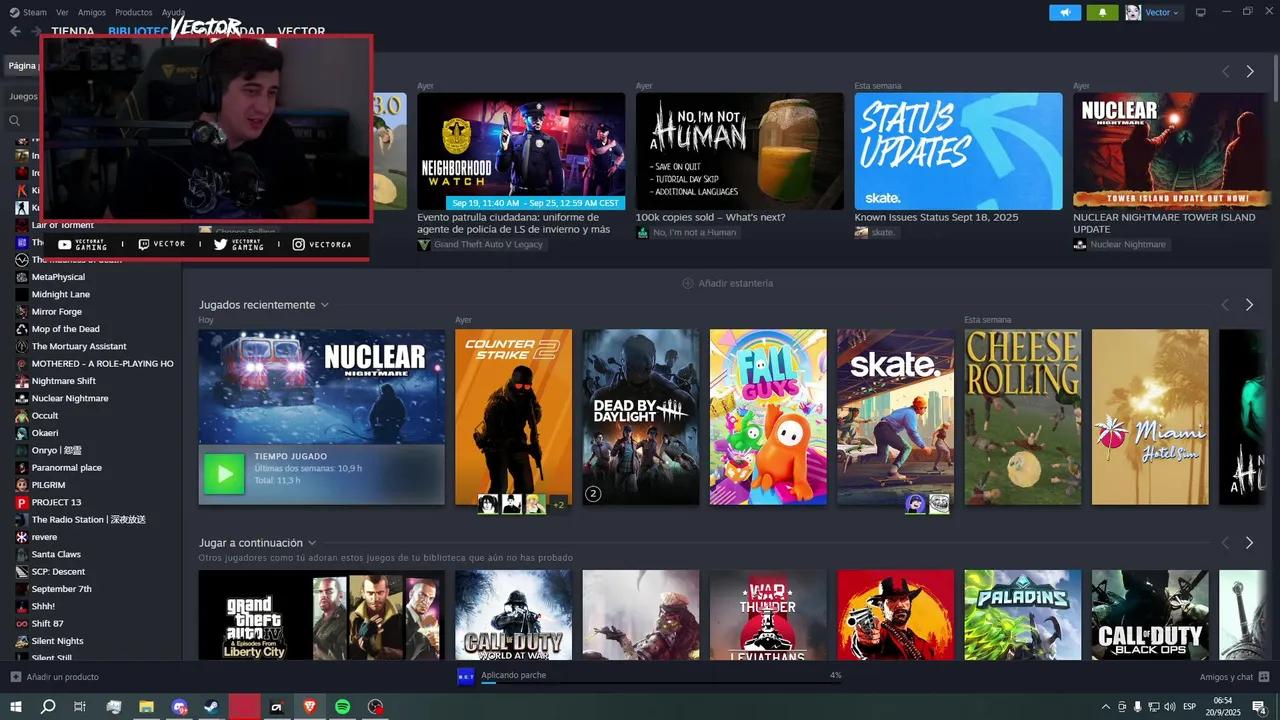1280x720 pixels.
Task: Open Neighborhood Watch GTA V news card
Action: 521,151
